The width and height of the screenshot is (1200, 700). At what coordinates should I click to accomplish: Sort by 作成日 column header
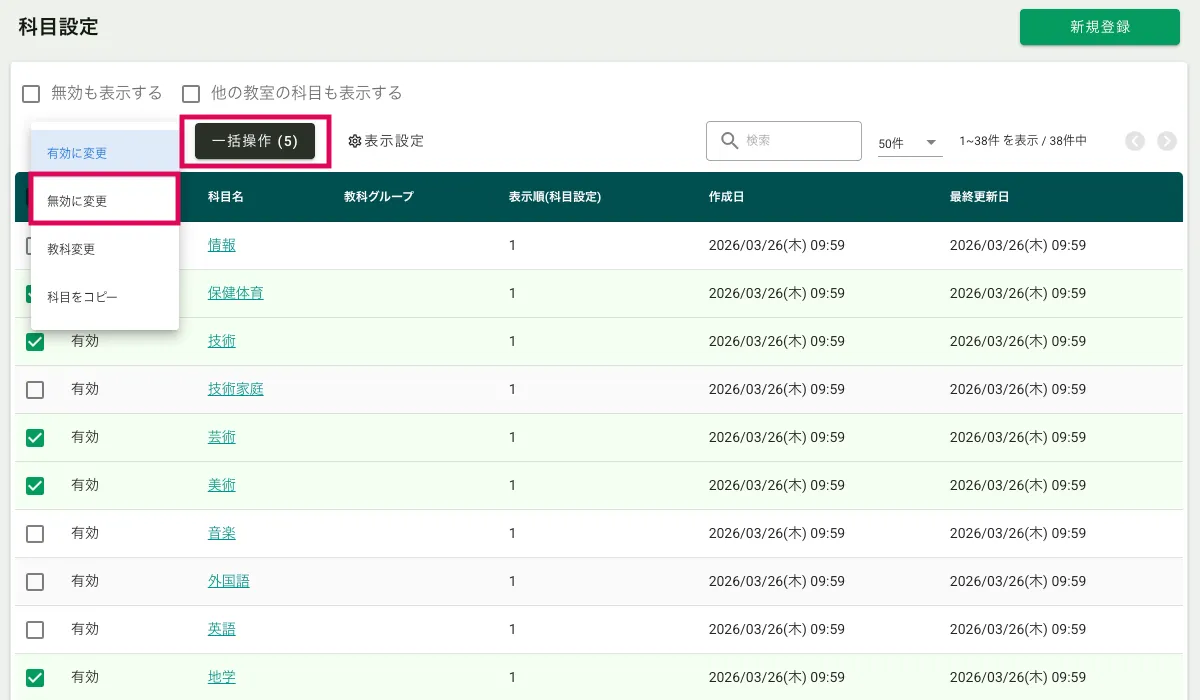tap(726, 197)
